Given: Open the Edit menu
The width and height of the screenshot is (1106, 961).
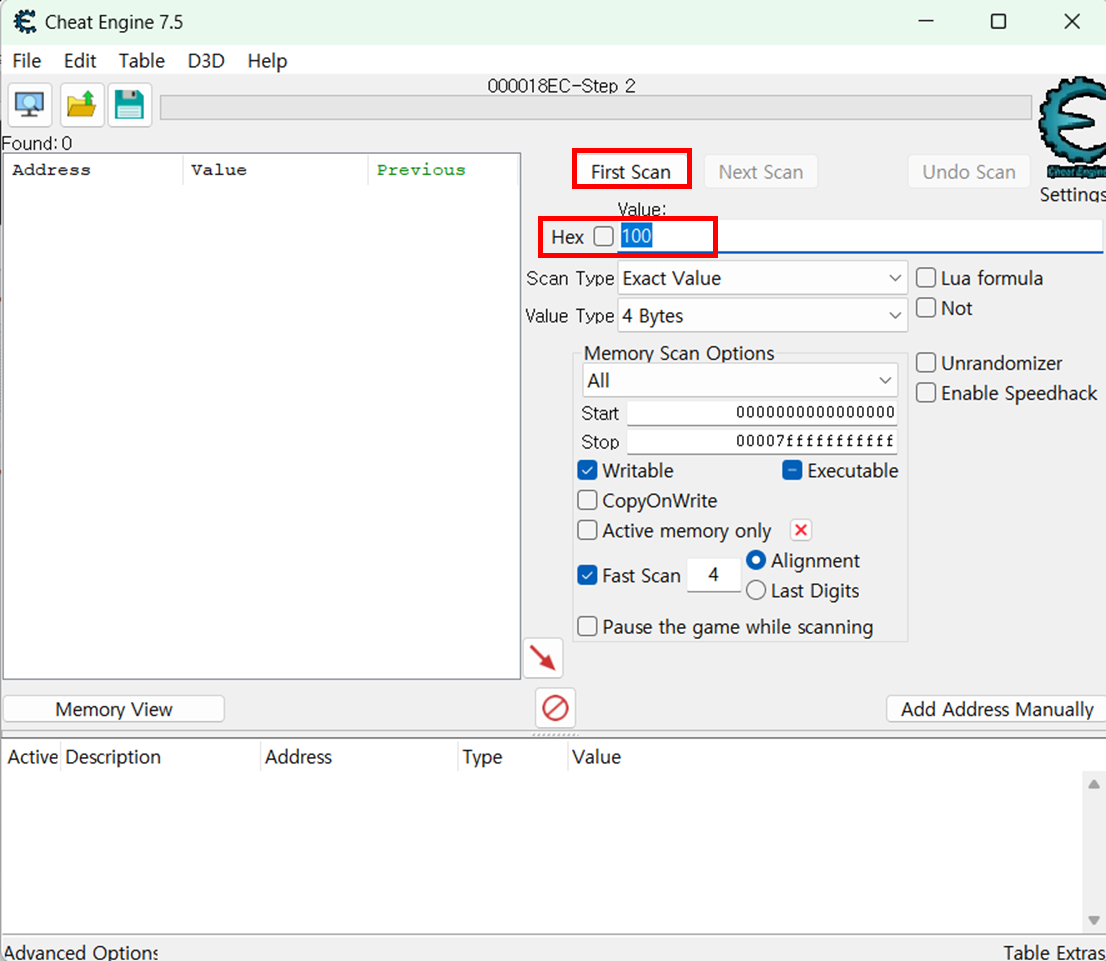Looking at the screenshot, I should tap(80, 61).
